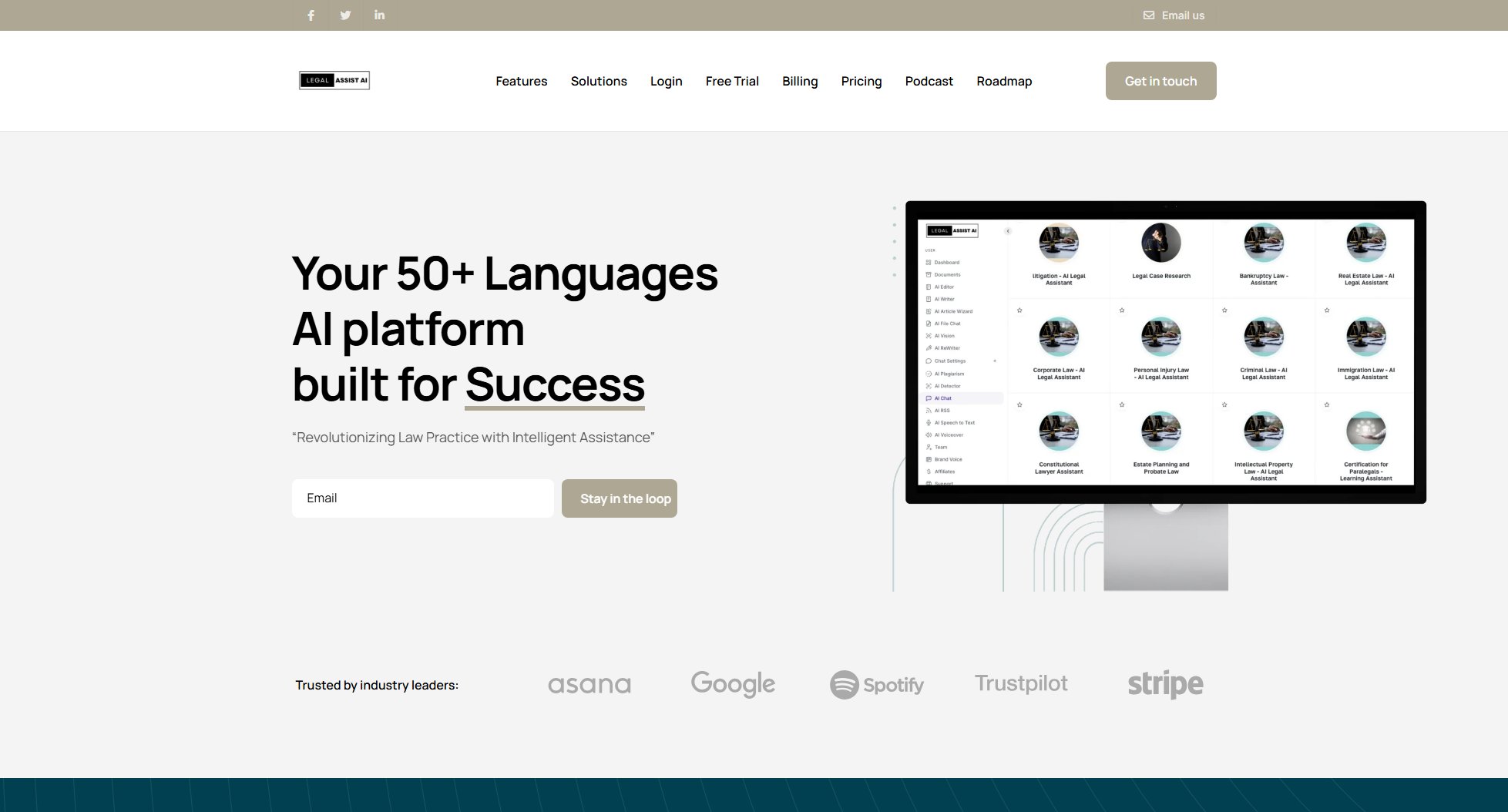Viewport: 1508px width, 812px height.
Task: Open the Pricing page
Action: coord(861,81)
